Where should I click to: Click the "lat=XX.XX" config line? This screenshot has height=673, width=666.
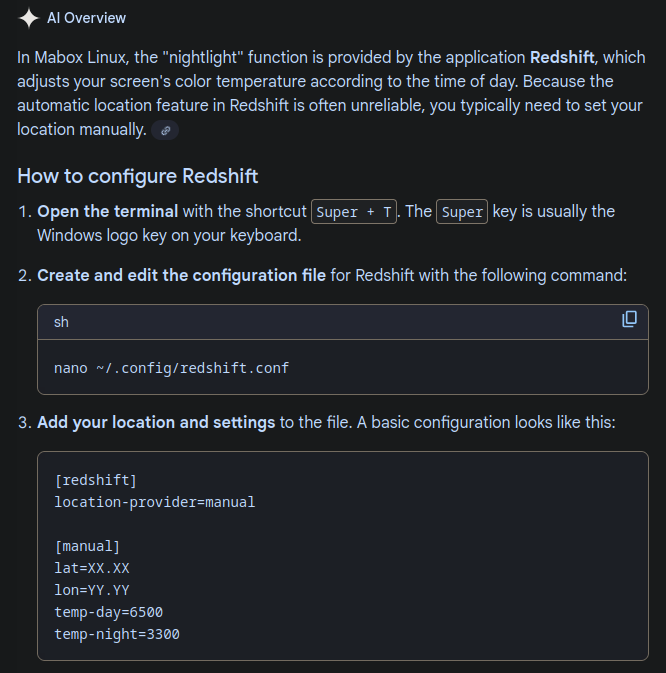point(92,568)
